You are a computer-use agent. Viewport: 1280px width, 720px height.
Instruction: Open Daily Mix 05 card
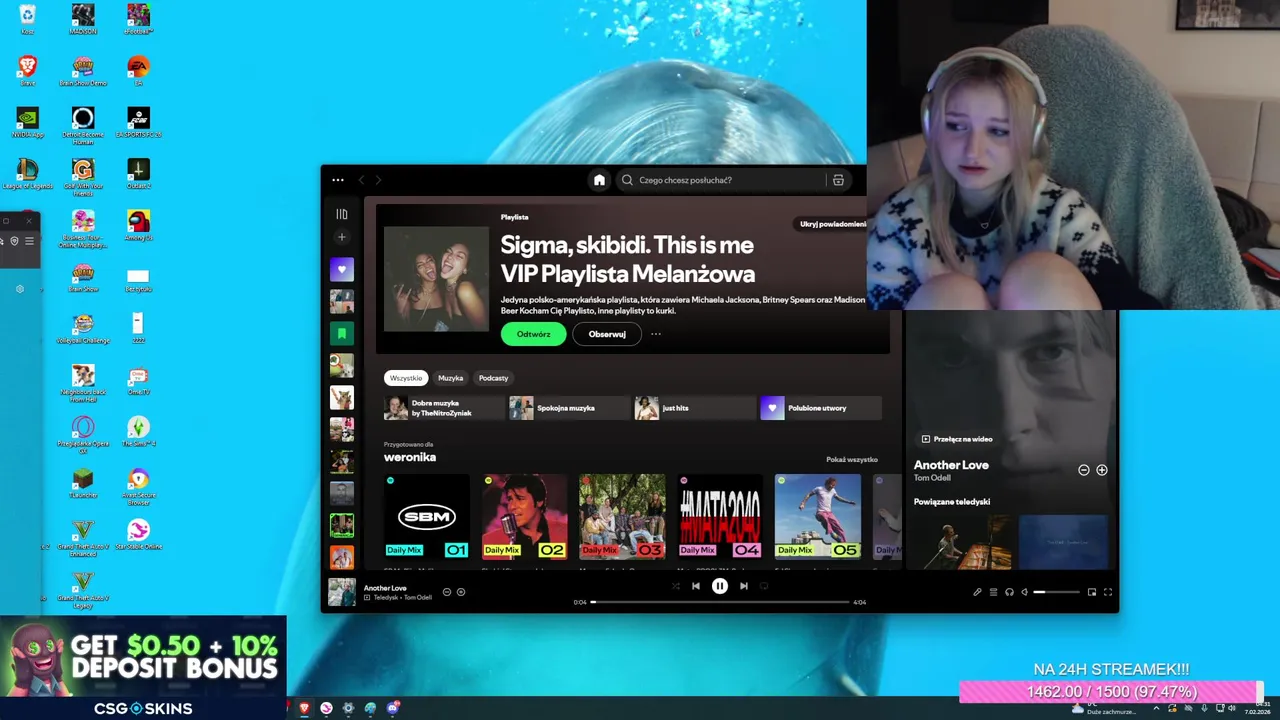pyautogui.click(x=817, y=516)
